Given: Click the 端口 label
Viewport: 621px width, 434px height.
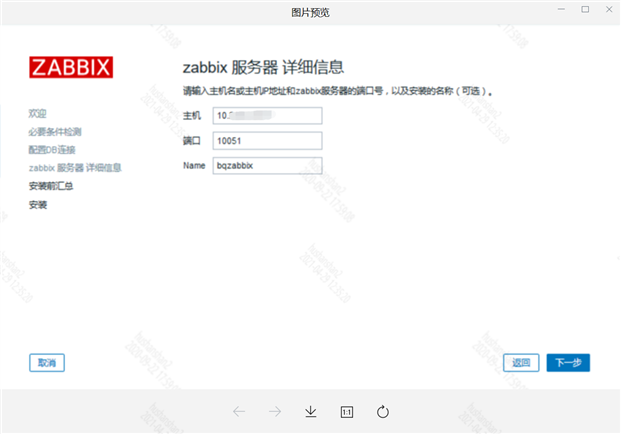Looking at the screenshot, I should point(192,141).
